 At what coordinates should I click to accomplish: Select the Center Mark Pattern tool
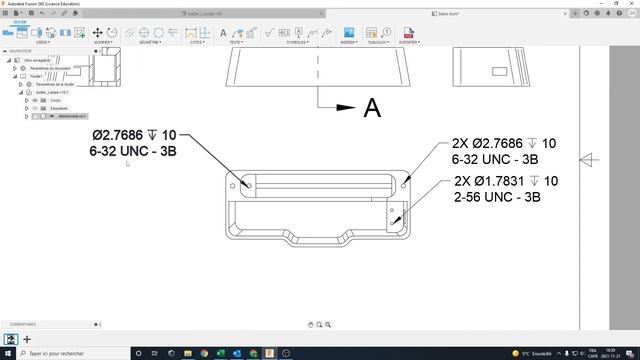coord(159,33)
